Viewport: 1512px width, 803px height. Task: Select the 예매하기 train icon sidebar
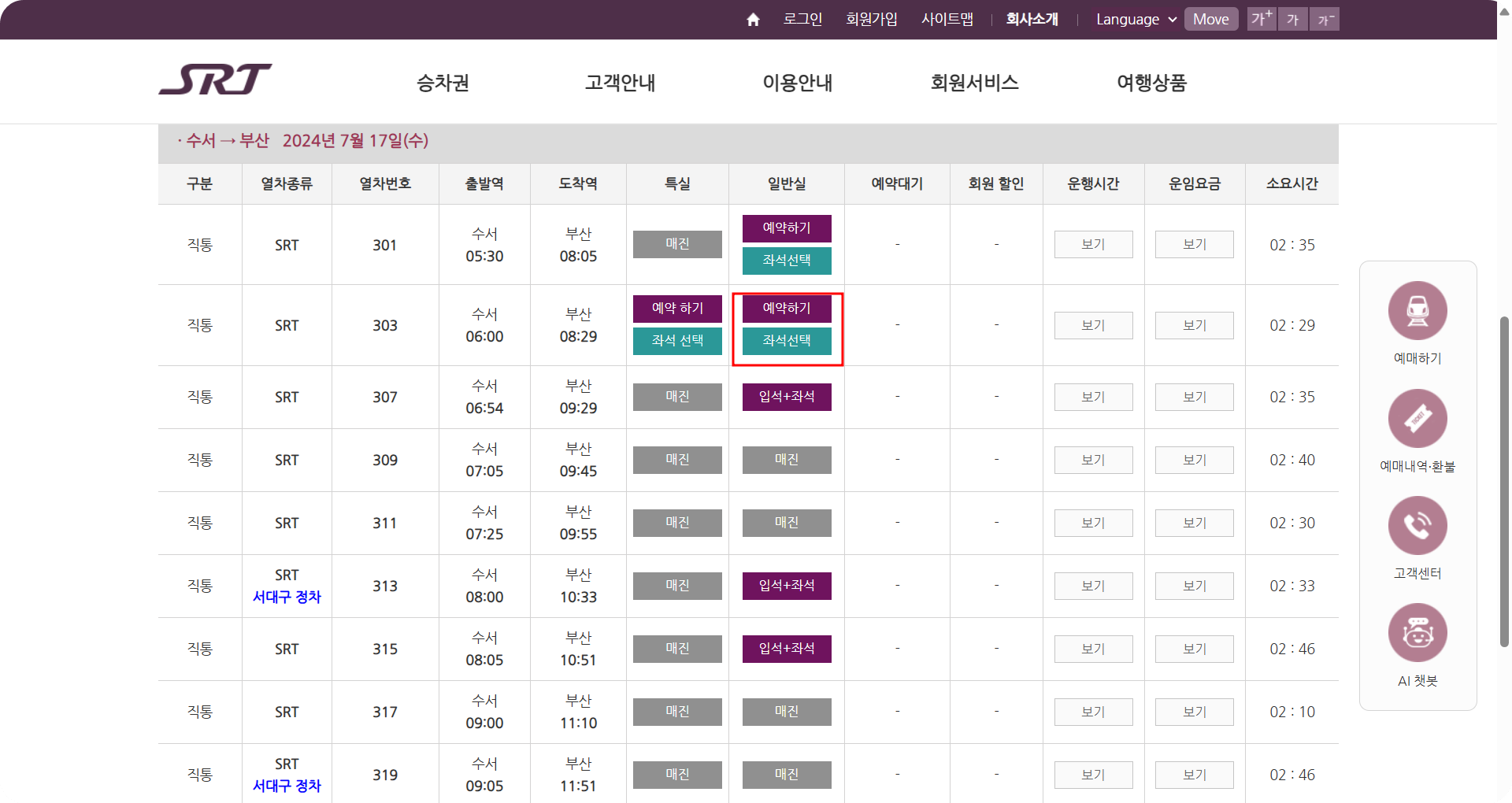coord(1417,311)
